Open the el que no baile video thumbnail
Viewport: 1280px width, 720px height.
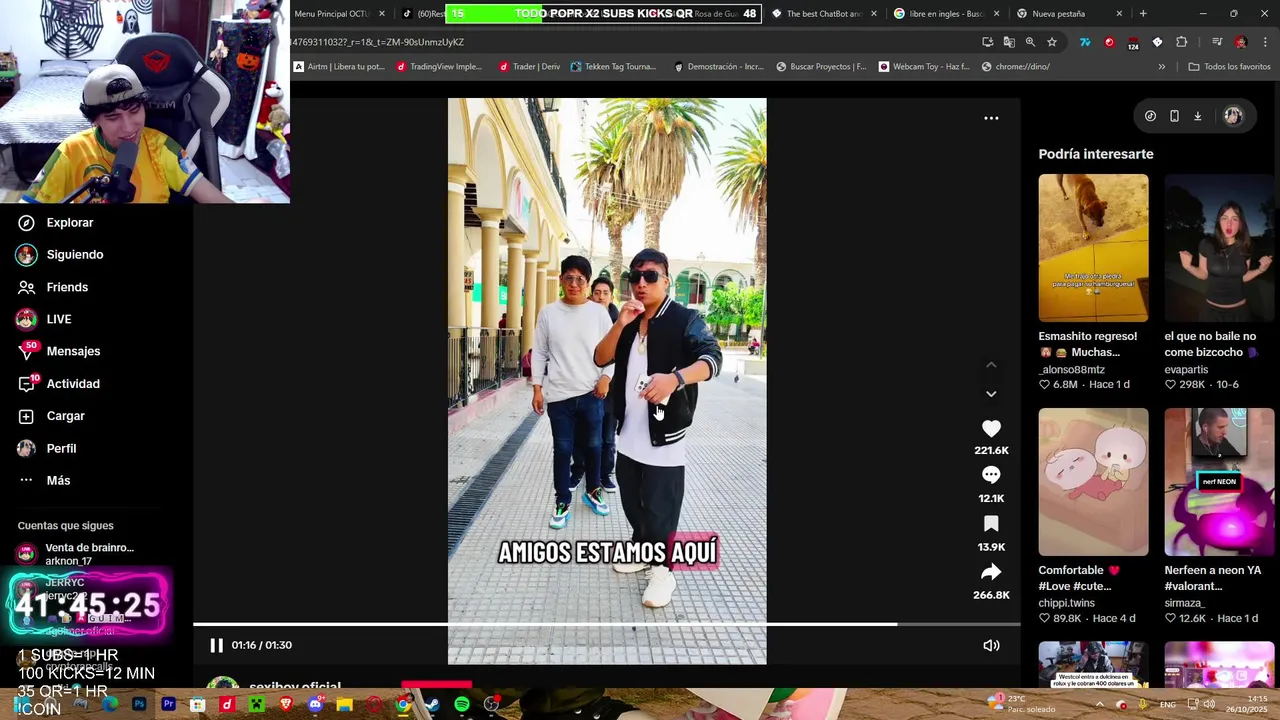tap(1219, 248)
